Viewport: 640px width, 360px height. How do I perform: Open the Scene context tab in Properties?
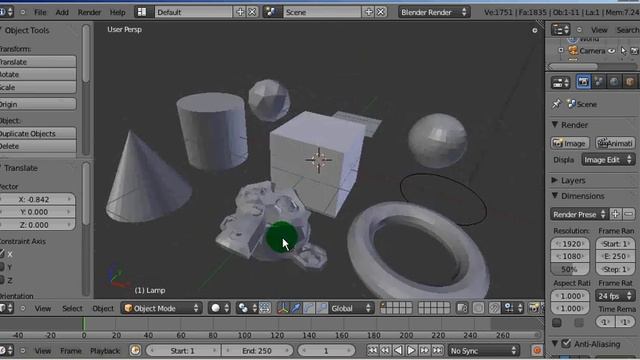(599, 82)
